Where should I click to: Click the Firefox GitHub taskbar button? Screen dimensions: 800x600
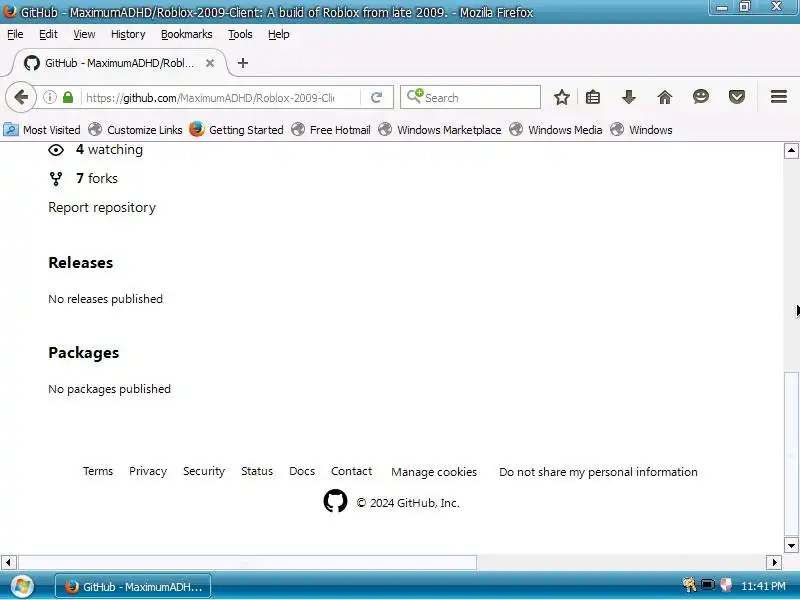pyautogui.click(x=133, y=587)
